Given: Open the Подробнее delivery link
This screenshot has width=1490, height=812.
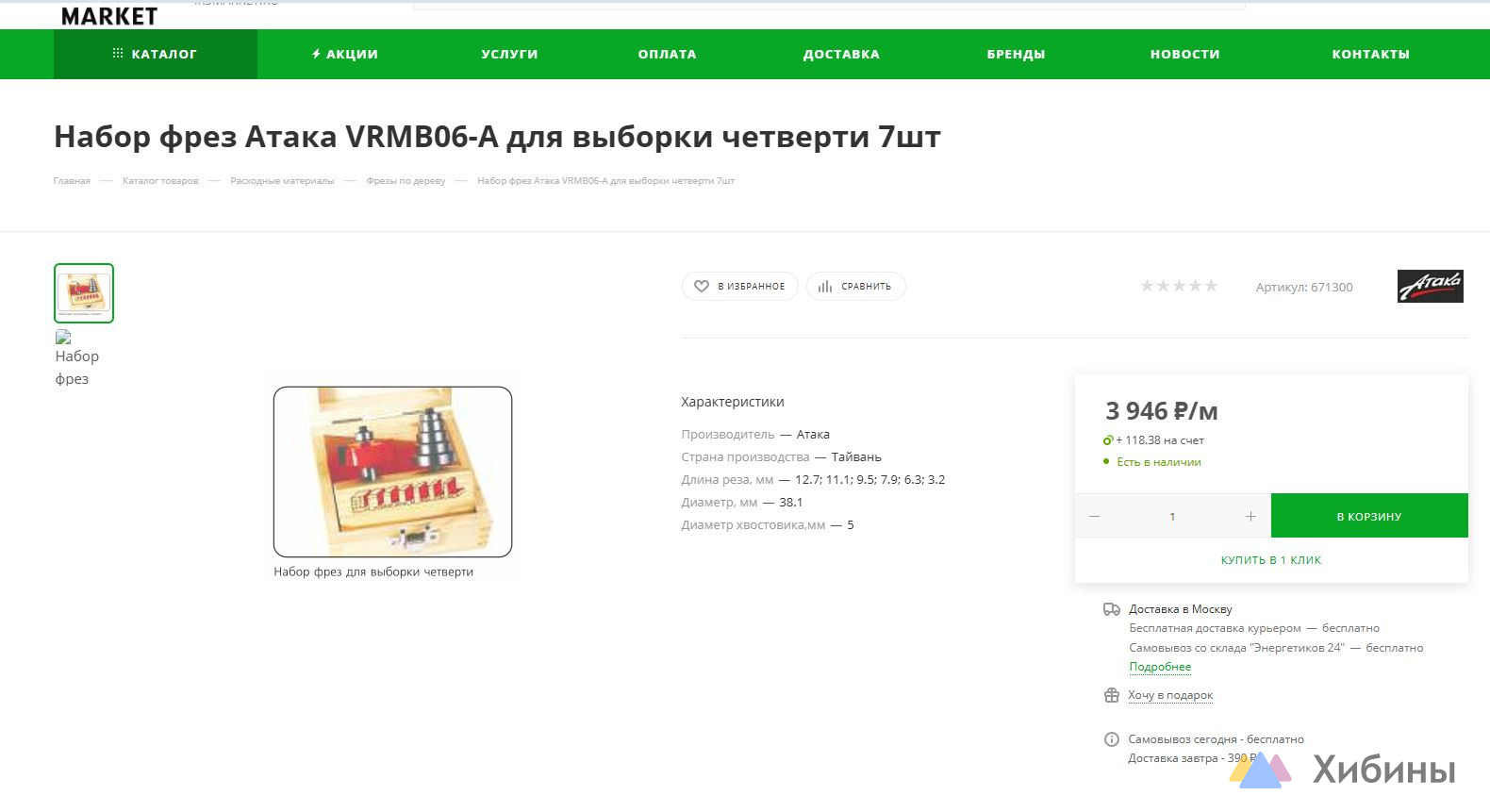Looking at the screenshot, I should point(1160,667).
